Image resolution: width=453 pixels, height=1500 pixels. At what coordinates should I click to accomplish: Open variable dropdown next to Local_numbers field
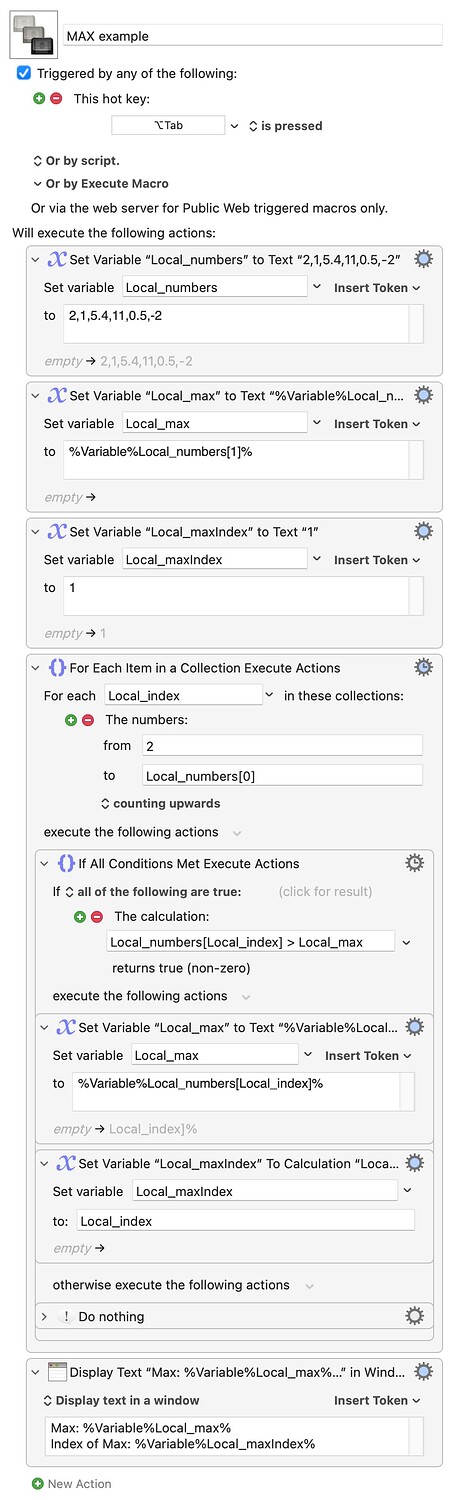[316, 287]
